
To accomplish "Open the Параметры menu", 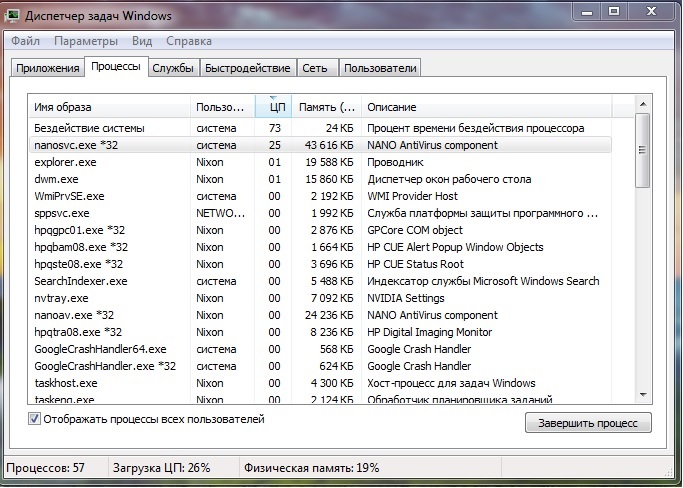I will [86, 41].
